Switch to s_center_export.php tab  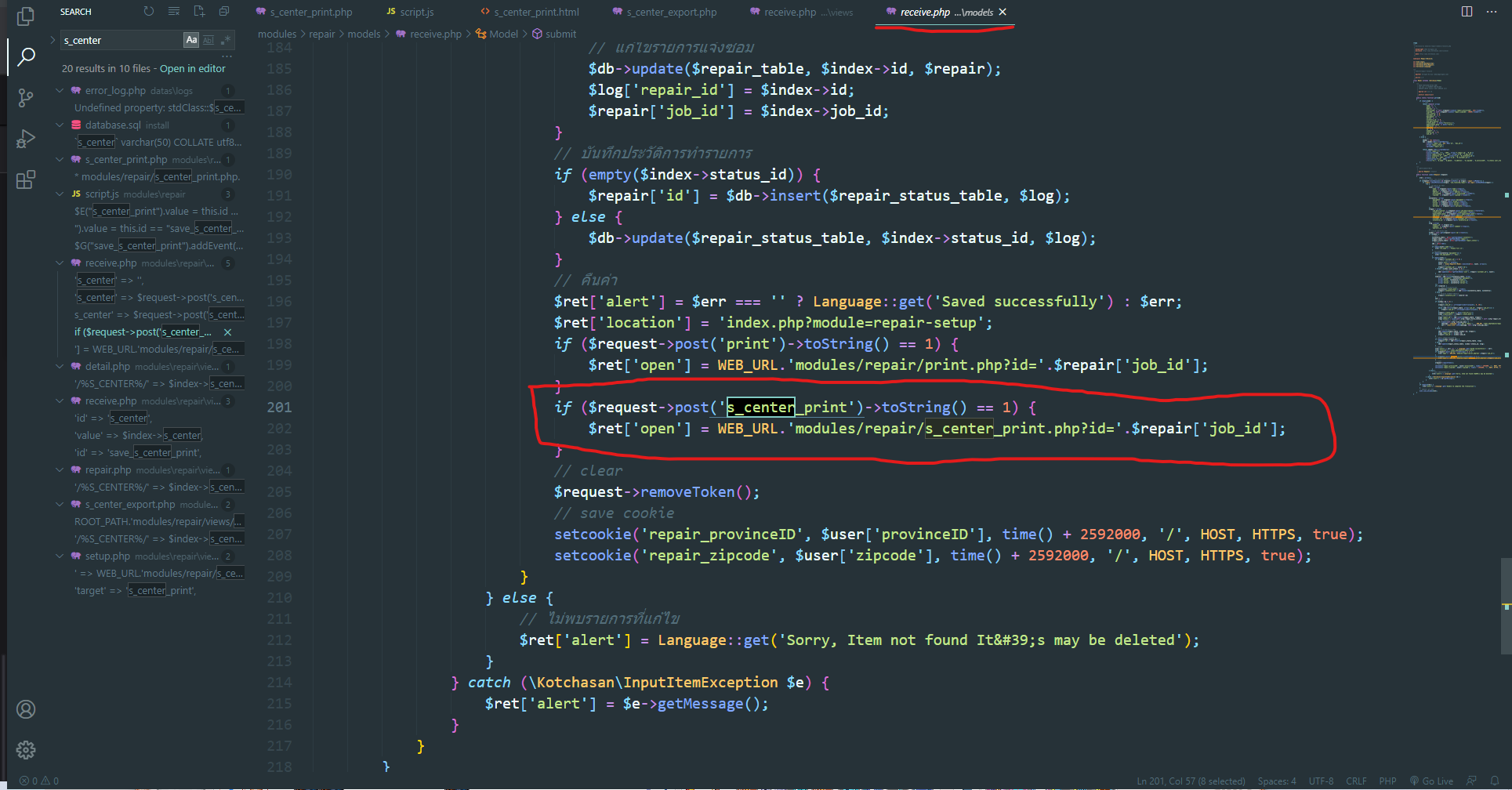click(665, 12)
